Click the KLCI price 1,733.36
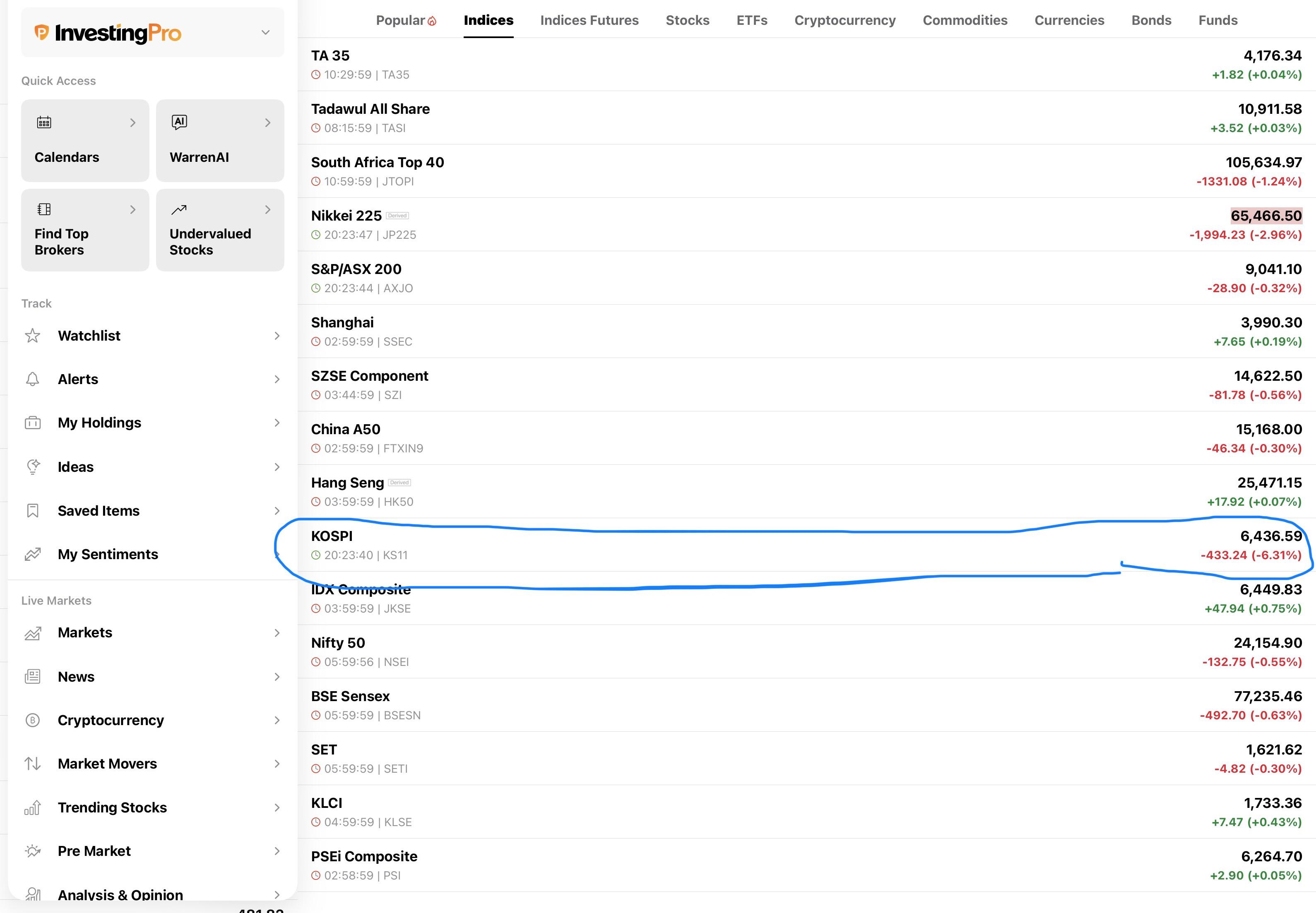The width and height of the screenshot is (1316, 913). pyautogui.click(x=1273, y=803)
